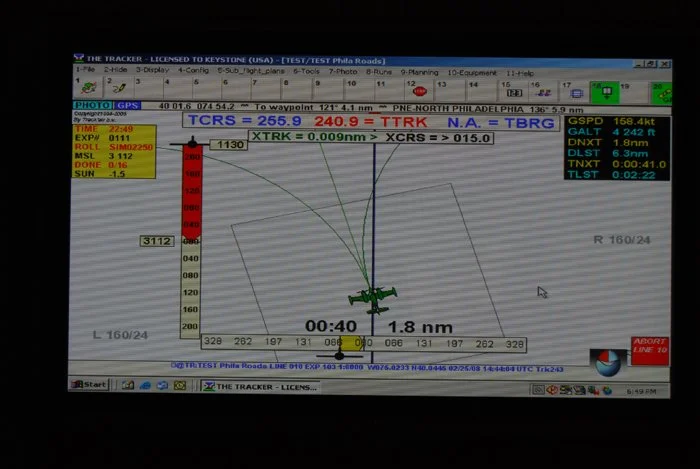700x469 pixels.
Task: Open the 8-Runs menu
Action: pos(379,72)
